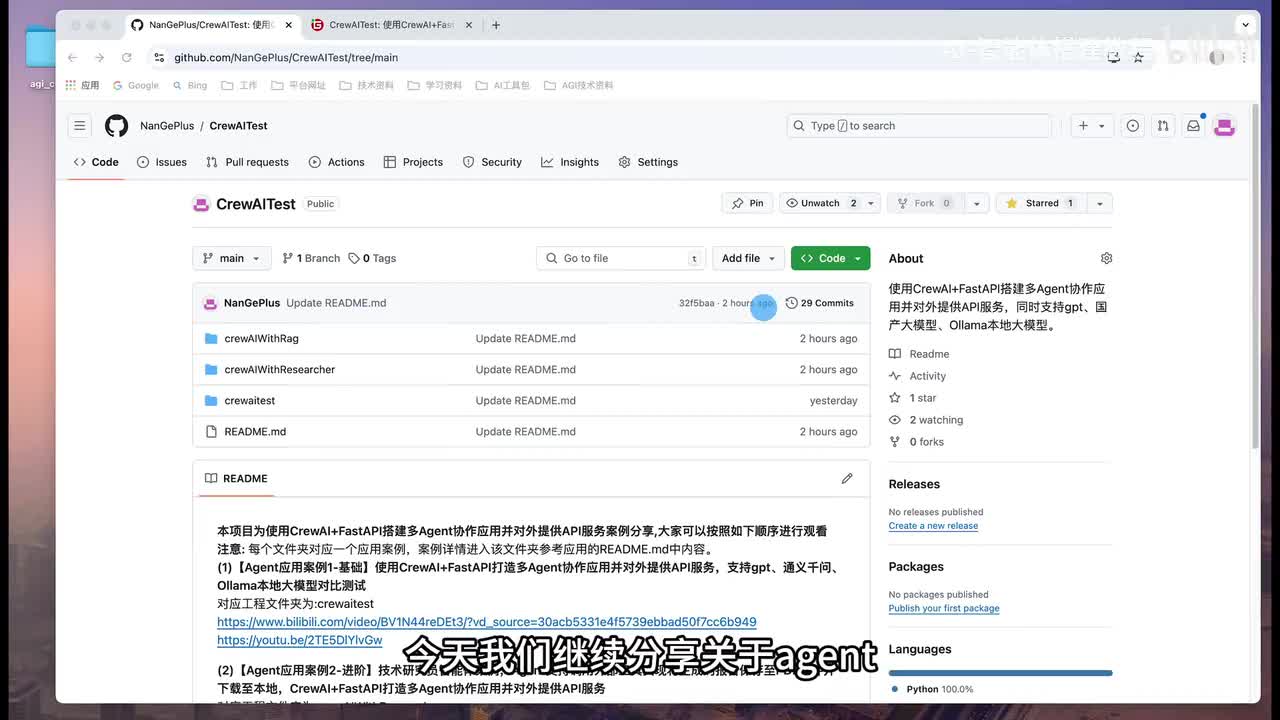This screenshot has height=720, width=1280.
Task: Open the Readme link in About
Action: coord(919,354)
